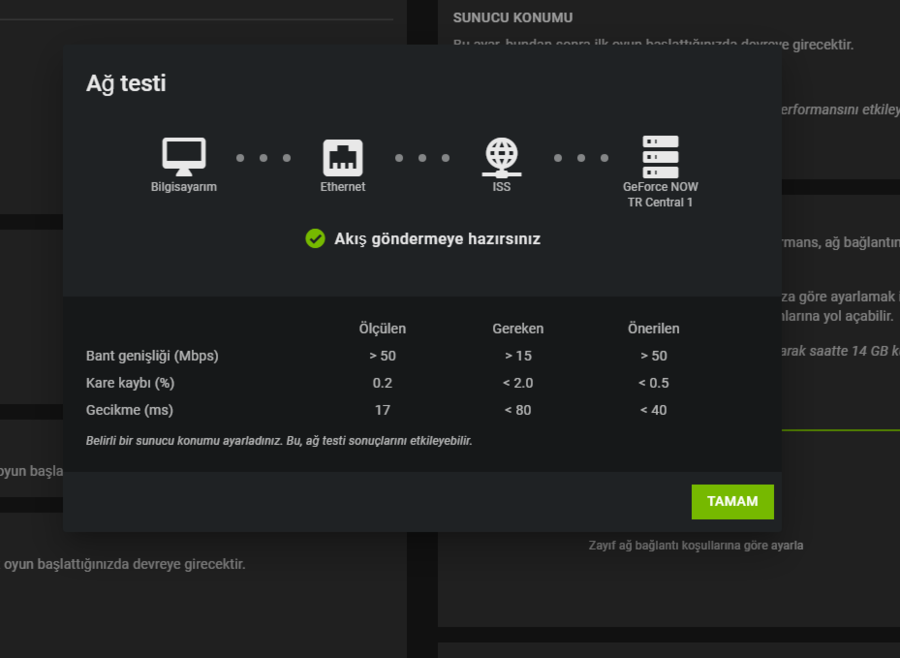Click the green checkmark status icon

315,238
